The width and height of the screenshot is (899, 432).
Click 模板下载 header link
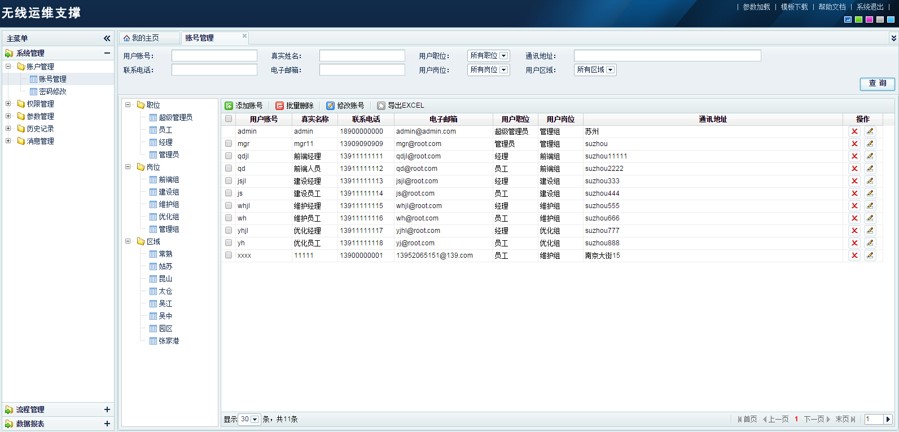point(794,7)
